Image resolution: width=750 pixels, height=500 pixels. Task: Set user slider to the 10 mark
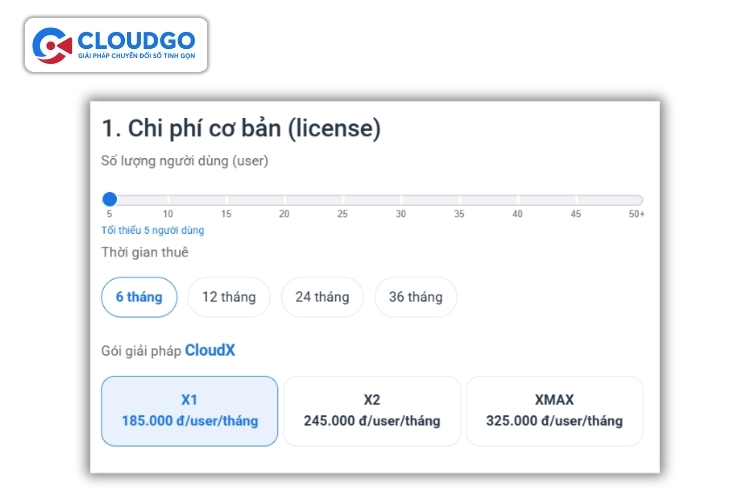[x=168, y=200]
